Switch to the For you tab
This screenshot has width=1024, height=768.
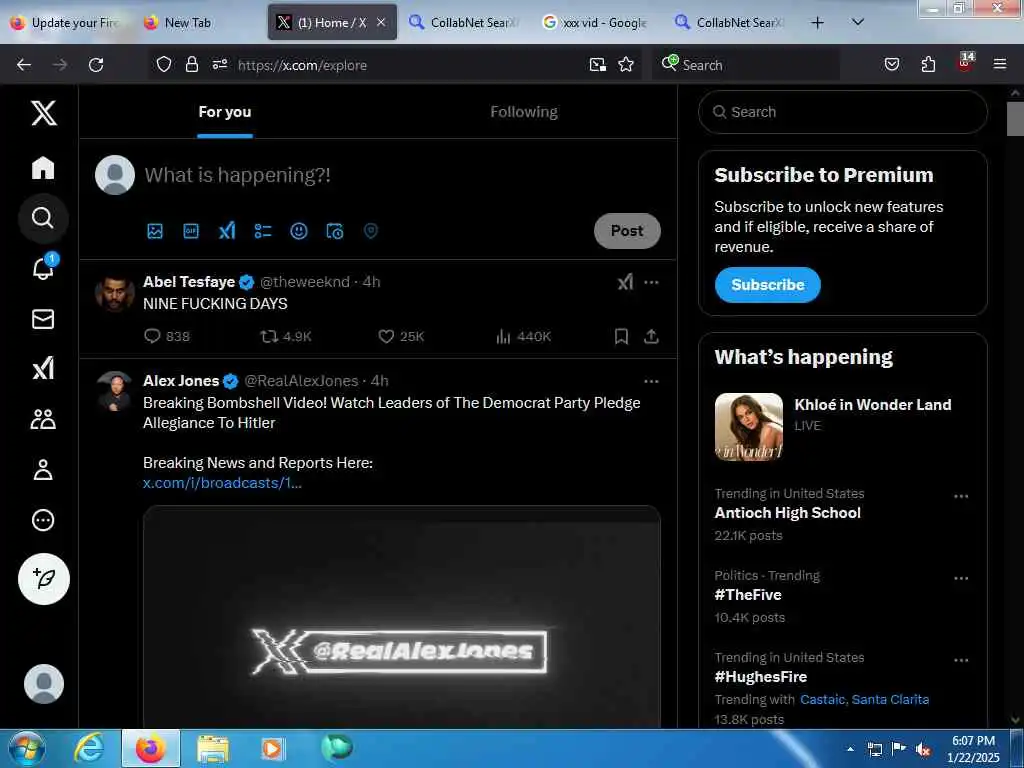[225, 112]
